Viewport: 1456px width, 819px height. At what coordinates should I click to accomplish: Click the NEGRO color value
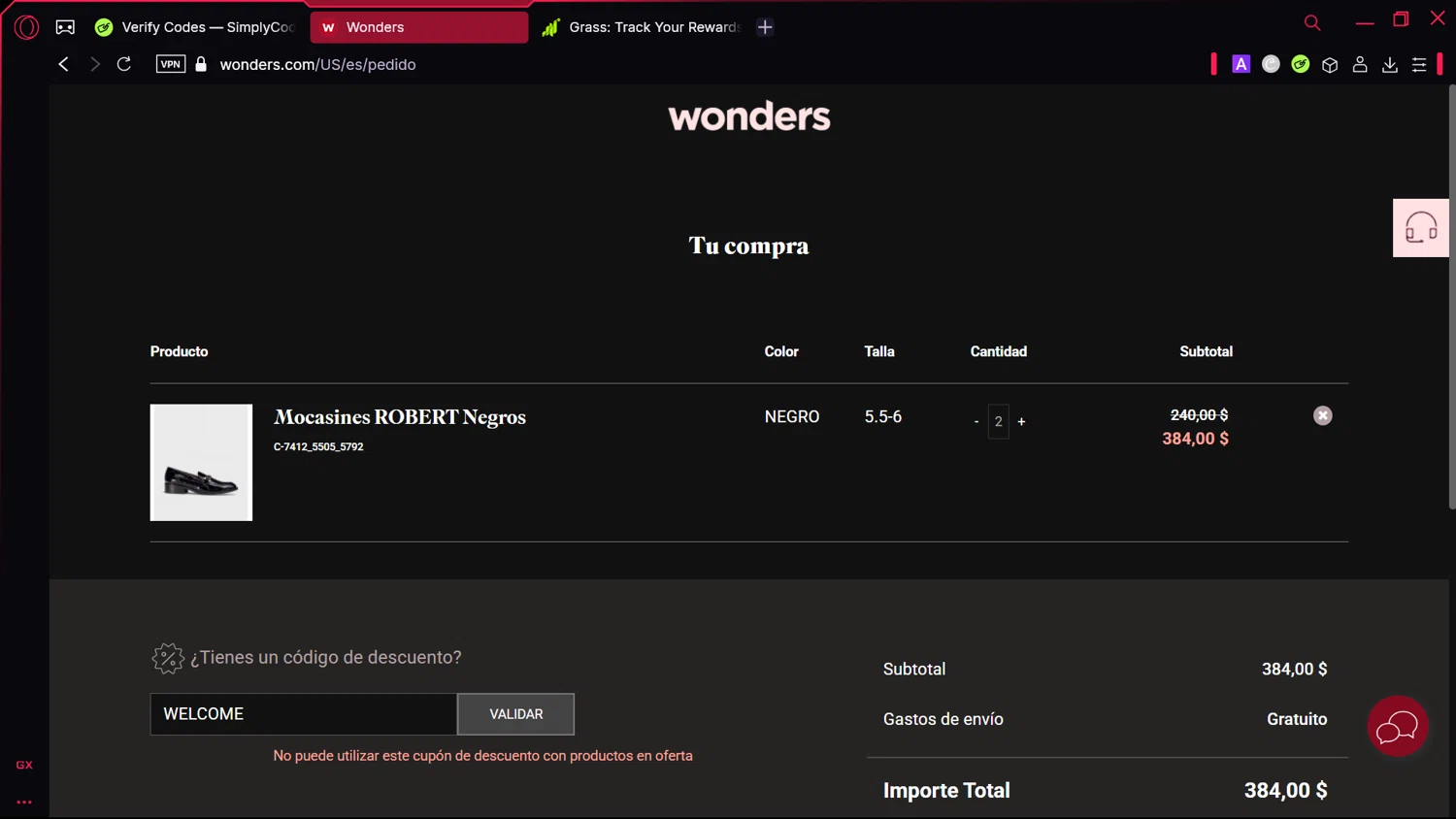coord(792,416)
